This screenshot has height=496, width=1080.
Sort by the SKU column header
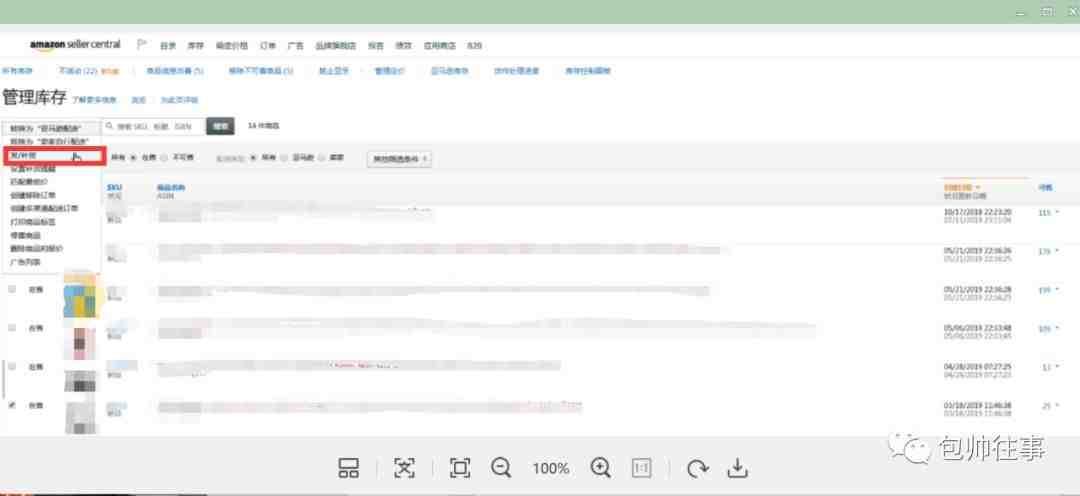click(x=114, y=187)
